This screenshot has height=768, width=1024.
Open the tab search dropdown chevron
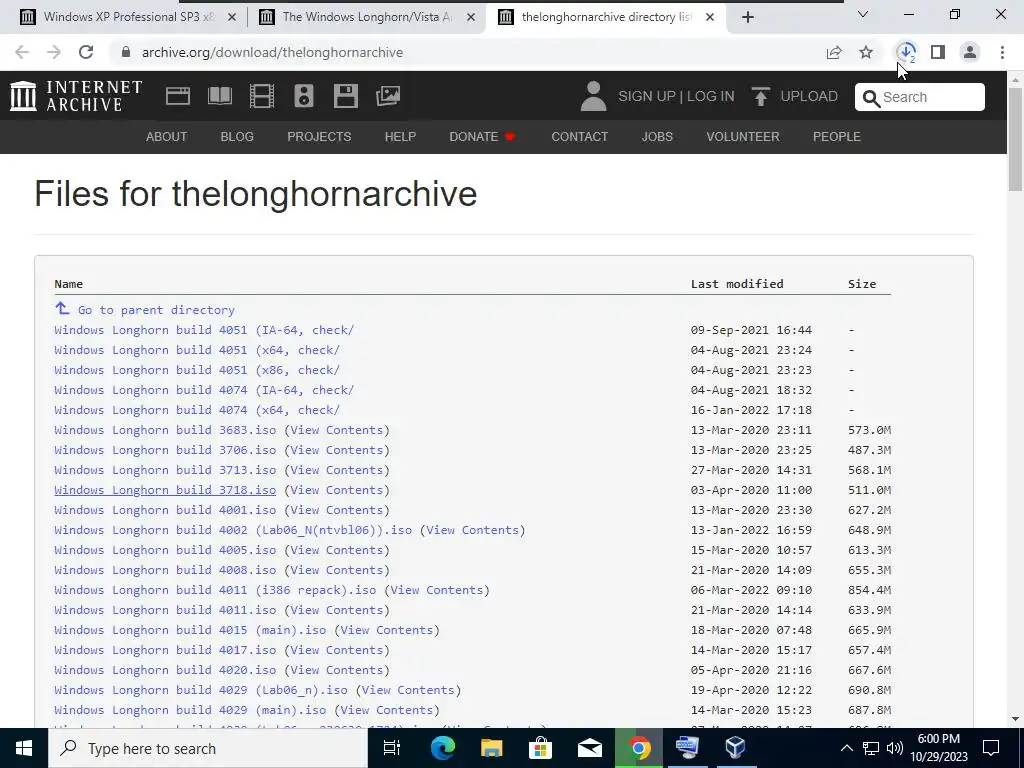tap(863, 14)
